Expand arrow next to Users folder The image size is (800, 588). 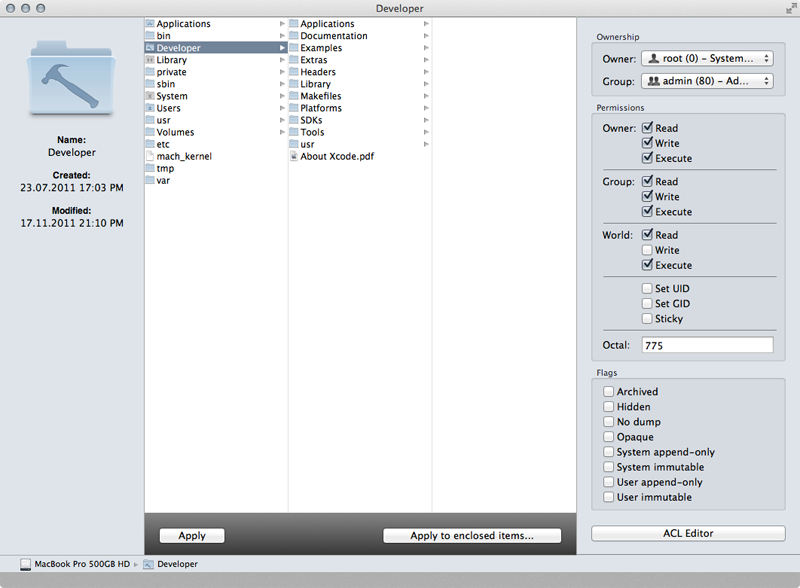pyautogui.click(x=282, y=108)
